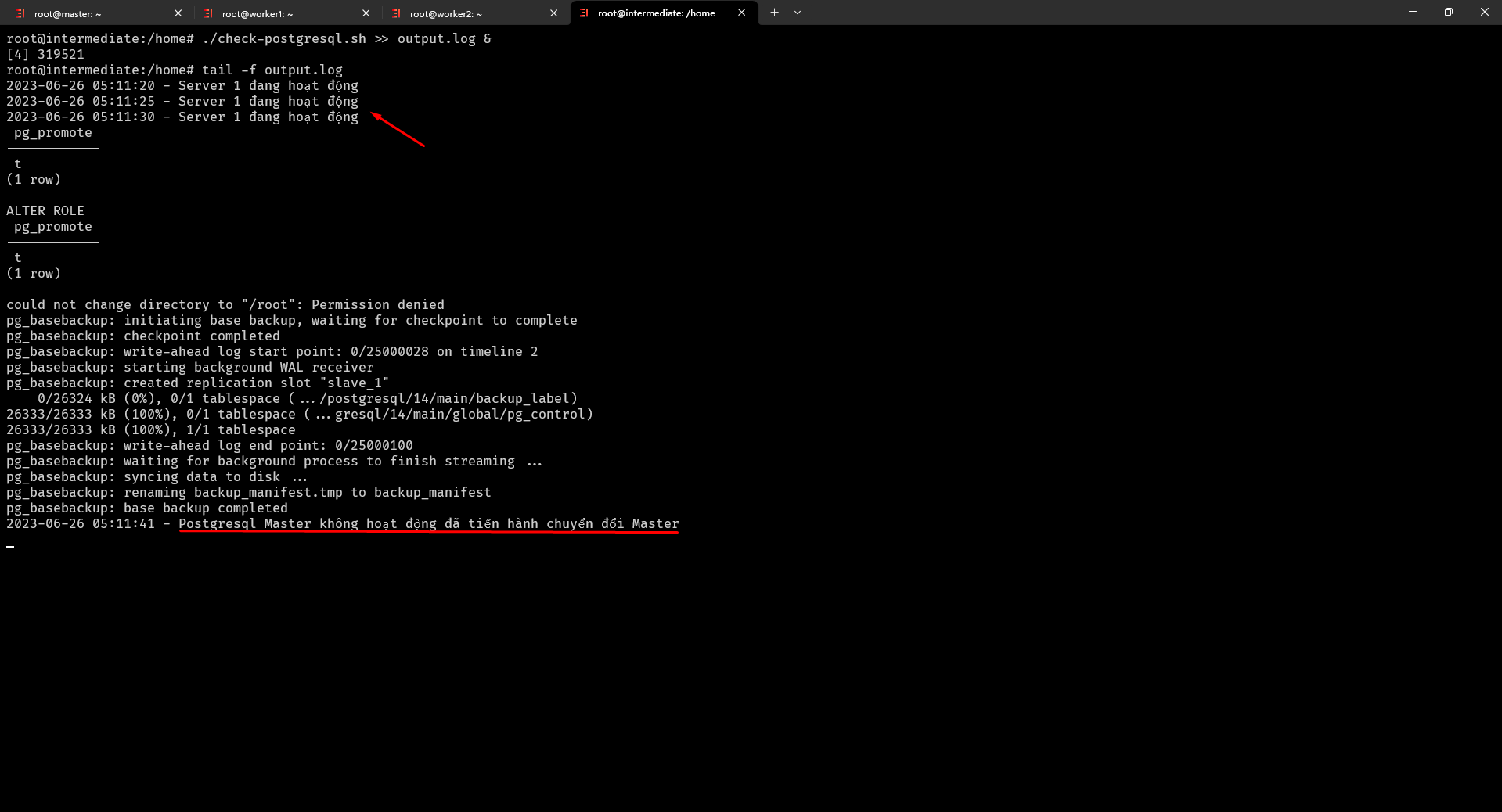Click the 'Postgresql Master không hoạt động' log line

[x=343, y=523]
